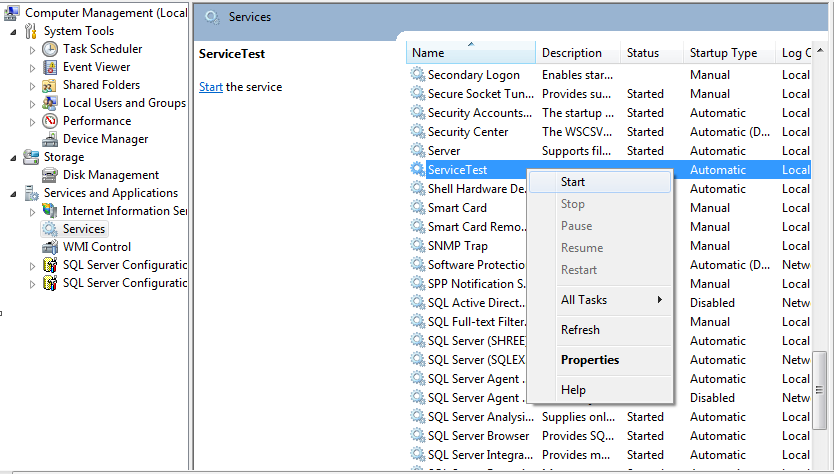Viewport: 834px width, 474px height.
Task: Collapse the Services and Applications node
Action: pyautogui.click(x=13, y=194)
